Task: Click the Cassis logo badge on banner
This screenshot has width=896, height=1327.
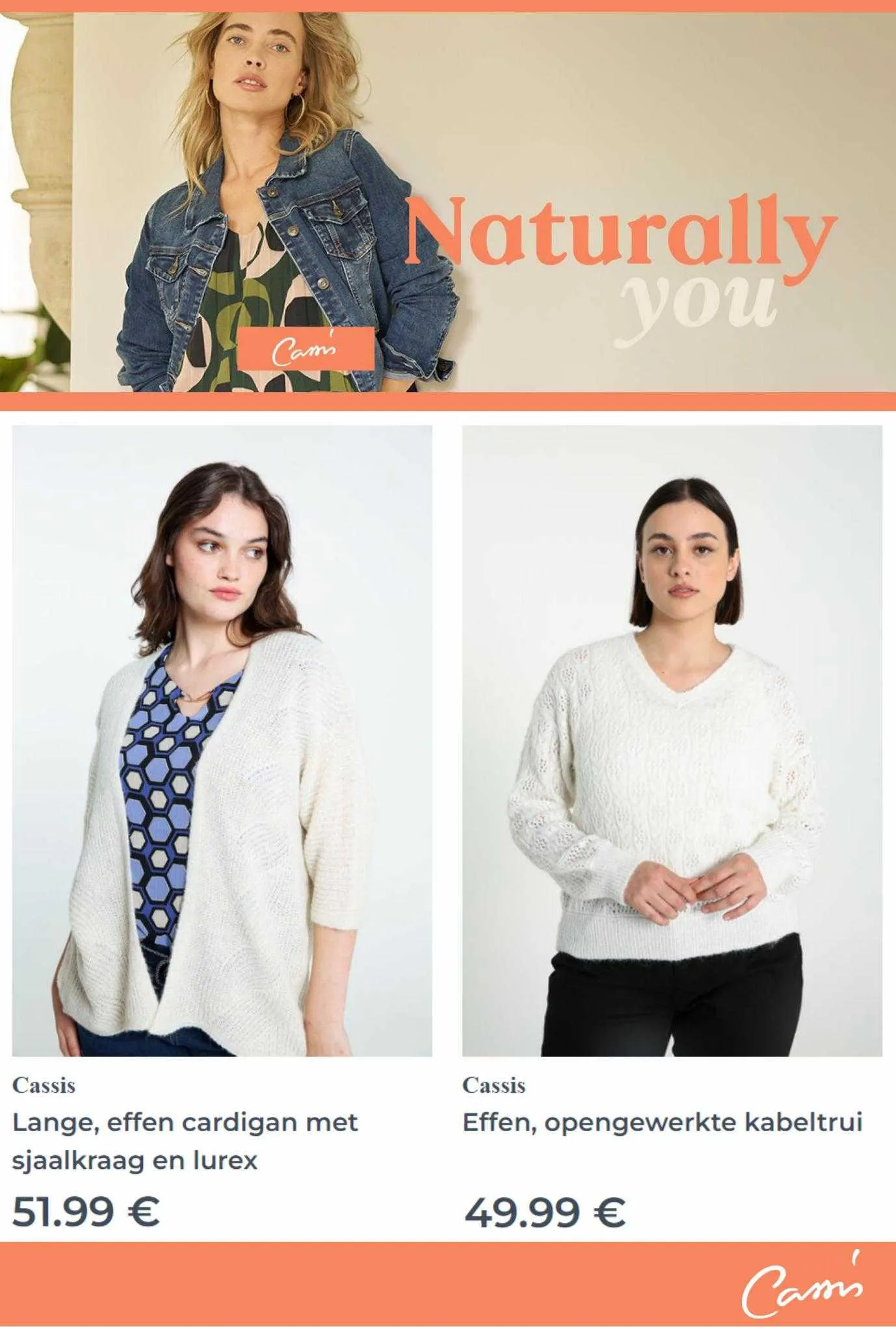Action: [x=306, y=348]
